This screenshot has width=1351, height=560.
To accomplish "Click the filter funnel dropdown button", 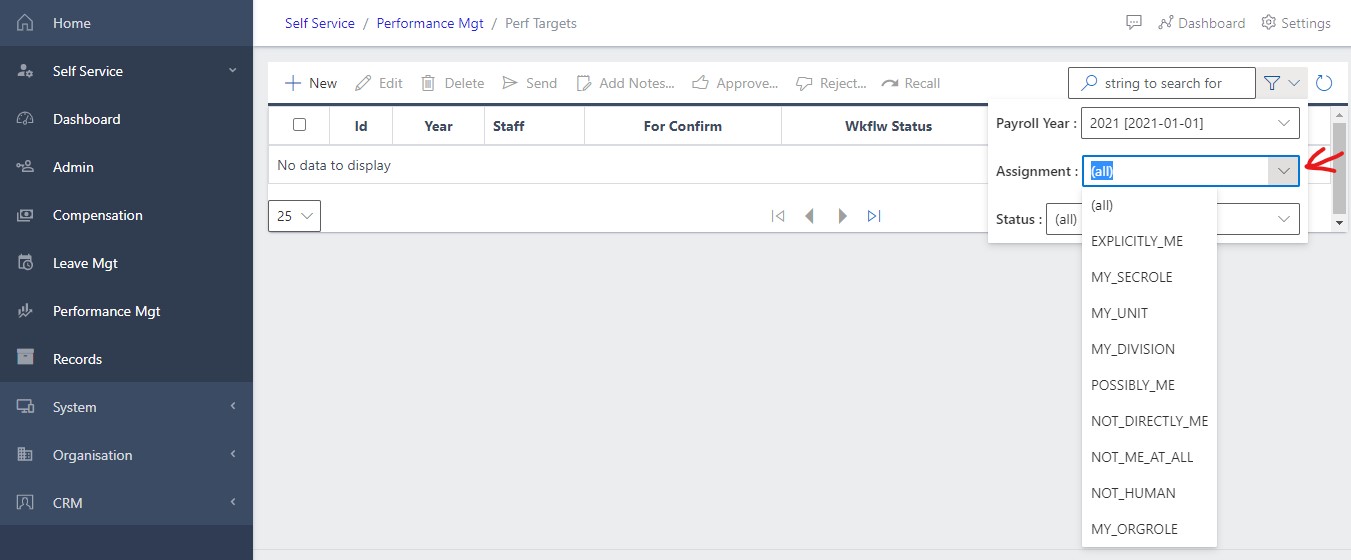I will click(1282, 83).
